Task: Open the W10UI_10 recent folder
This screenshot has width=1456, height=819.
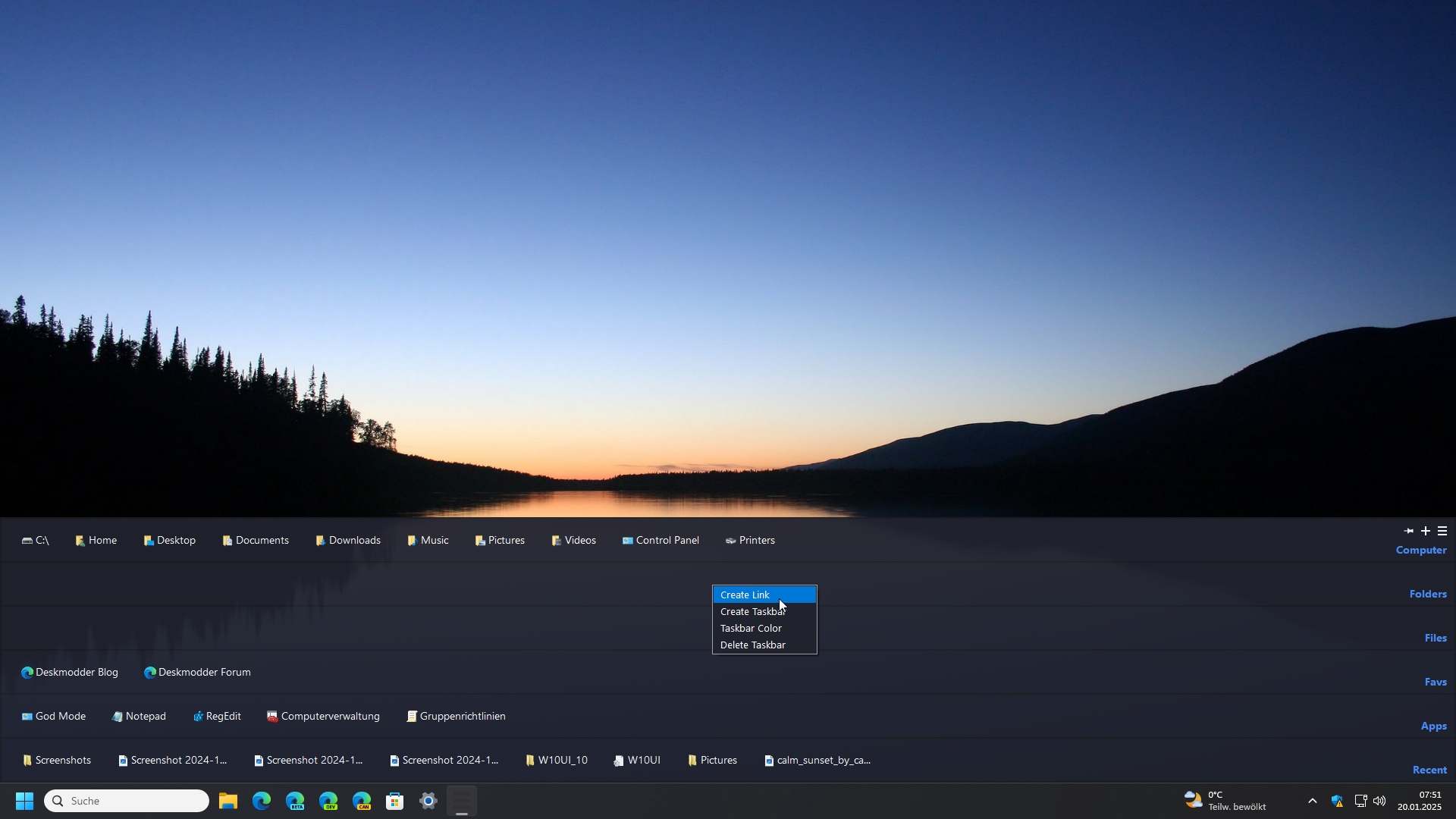Action: pos(556,761)
